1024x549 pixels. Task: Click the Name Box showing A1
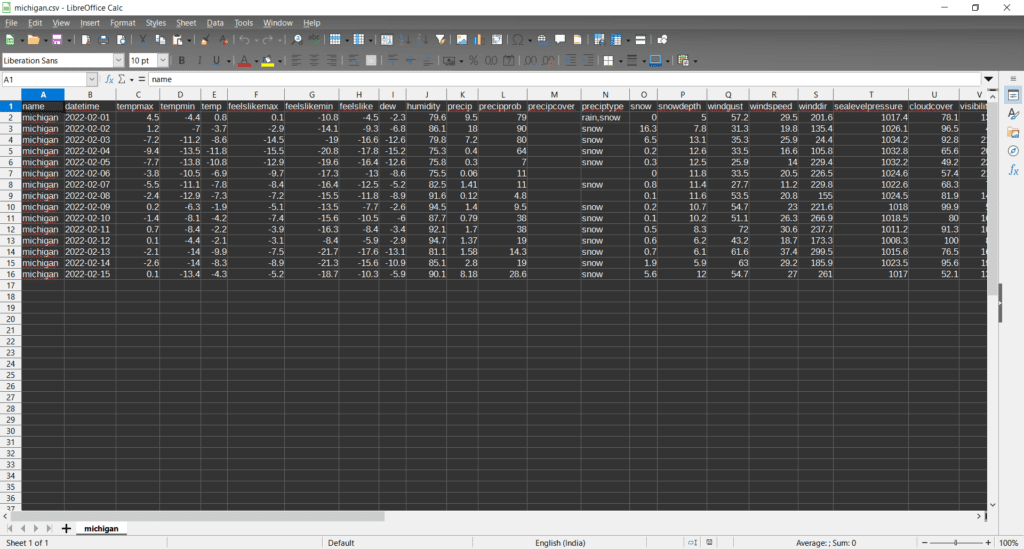[x=43, y=79]
